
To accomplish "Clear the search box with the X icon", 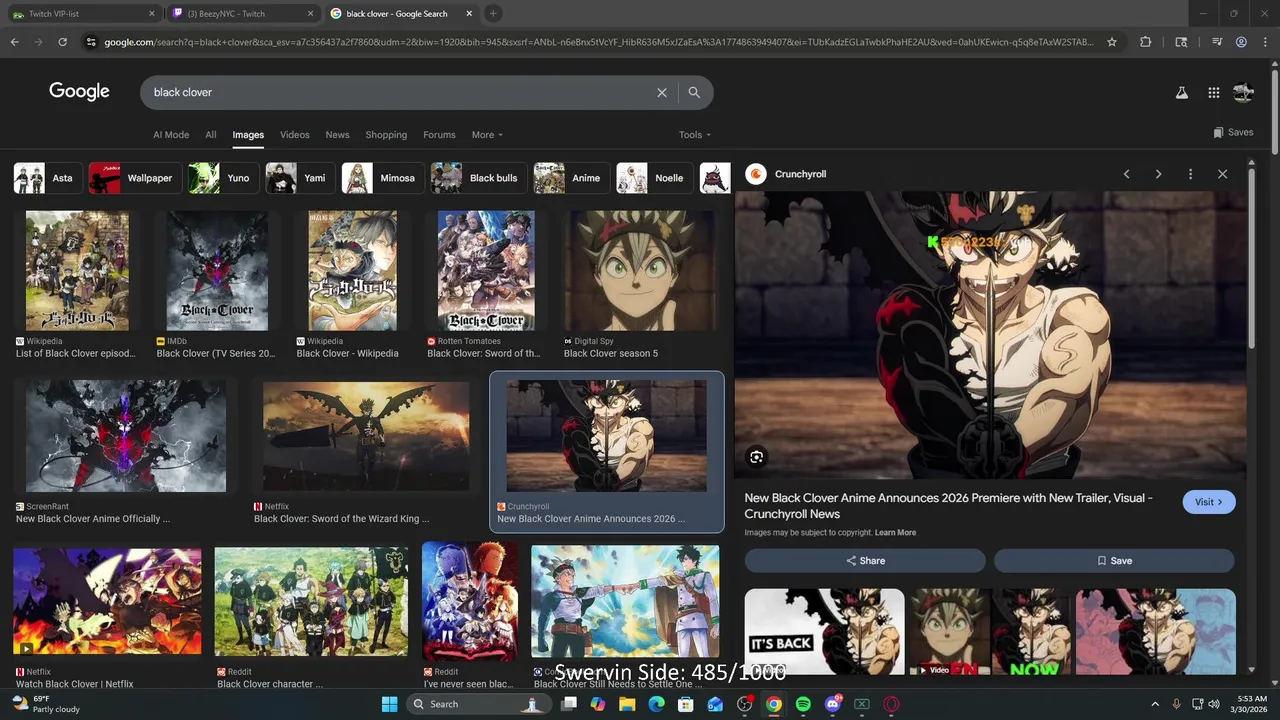I will tap(661, 92).
